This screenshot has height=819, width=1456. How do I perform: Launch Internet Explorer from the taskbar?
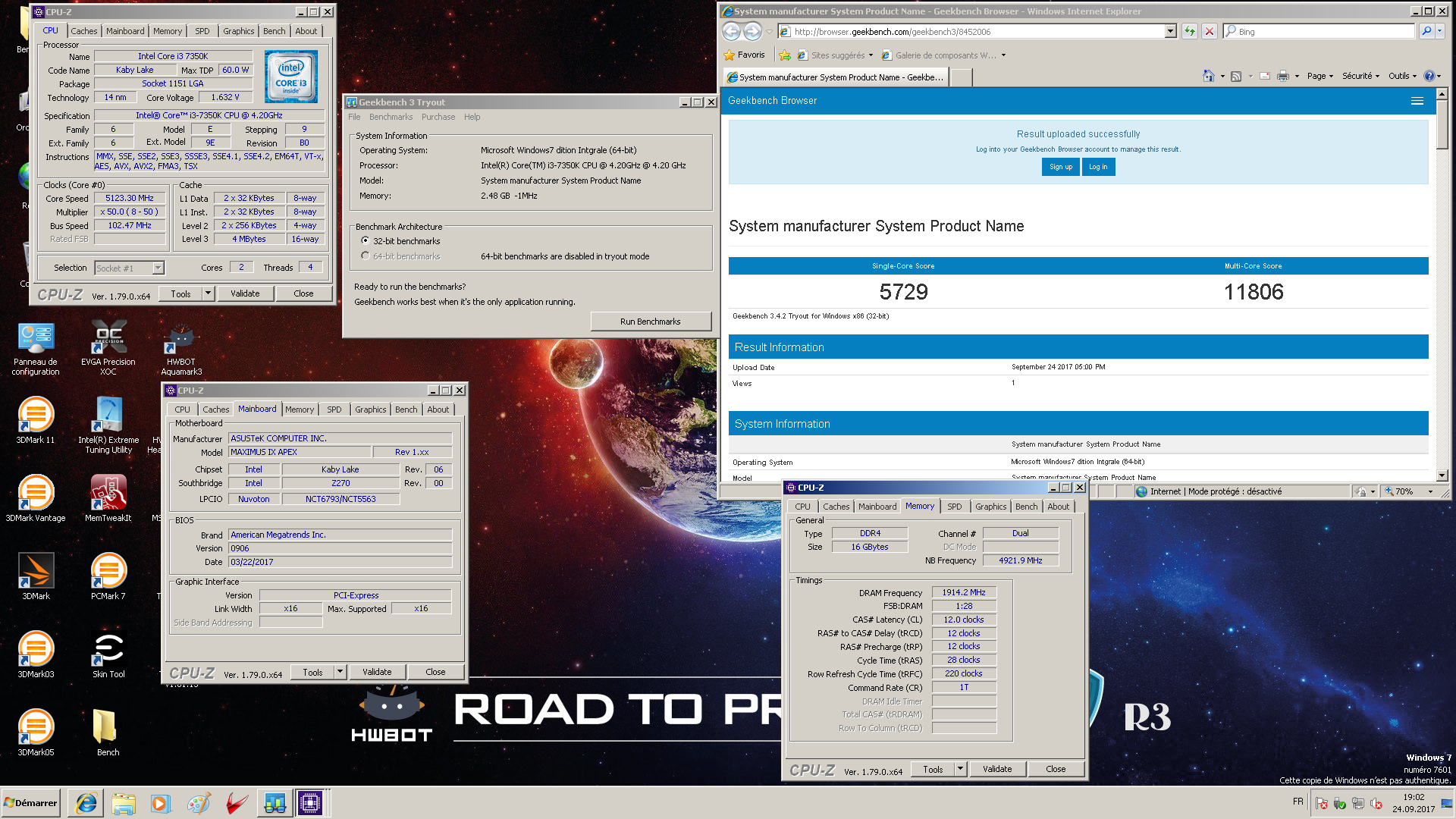tap(86, 803)
